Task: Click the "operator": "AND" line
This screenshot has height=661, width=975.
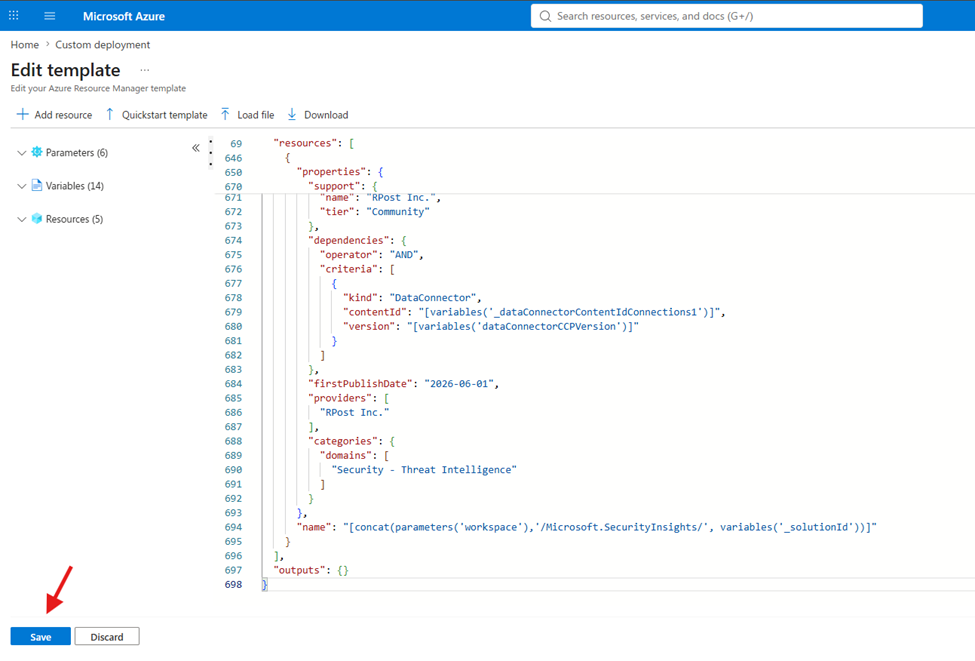Action: (x=371, y=254)
